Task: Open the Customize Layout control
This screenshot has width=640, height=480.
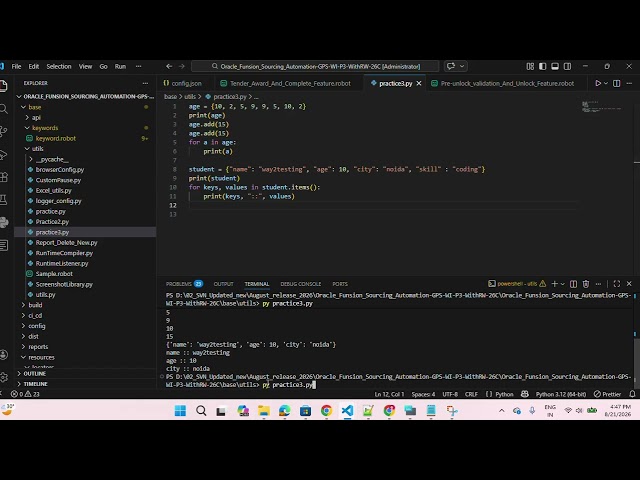Action: point(530,66)
